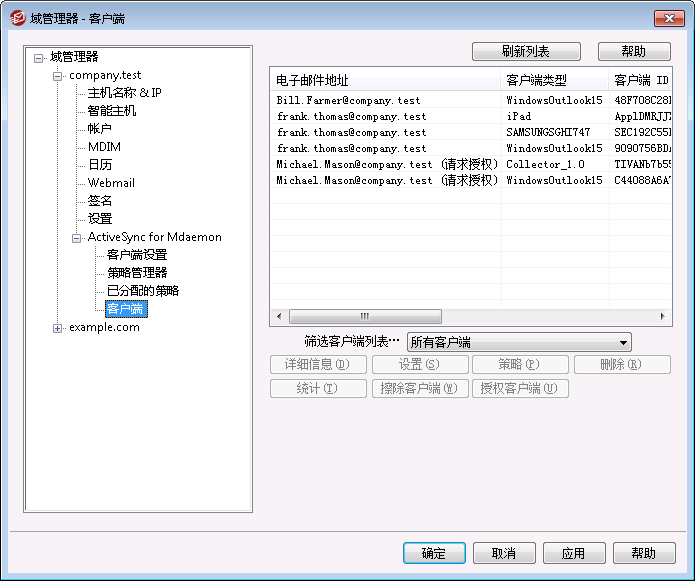Image resolution: width=695 pixels, height=581 pixels.
Task: Select frank.thomas row with iPad client
Action: coord(471,116)
